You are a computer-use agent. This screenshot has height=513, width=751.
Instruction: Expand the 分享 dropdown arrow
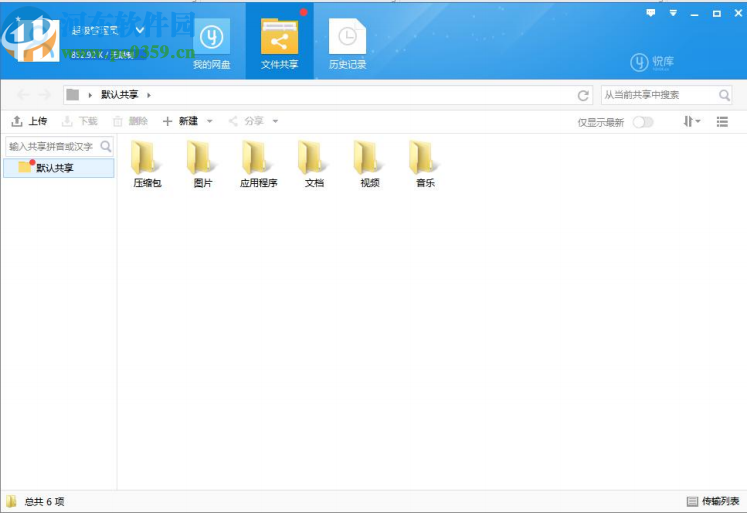point(275,121)
